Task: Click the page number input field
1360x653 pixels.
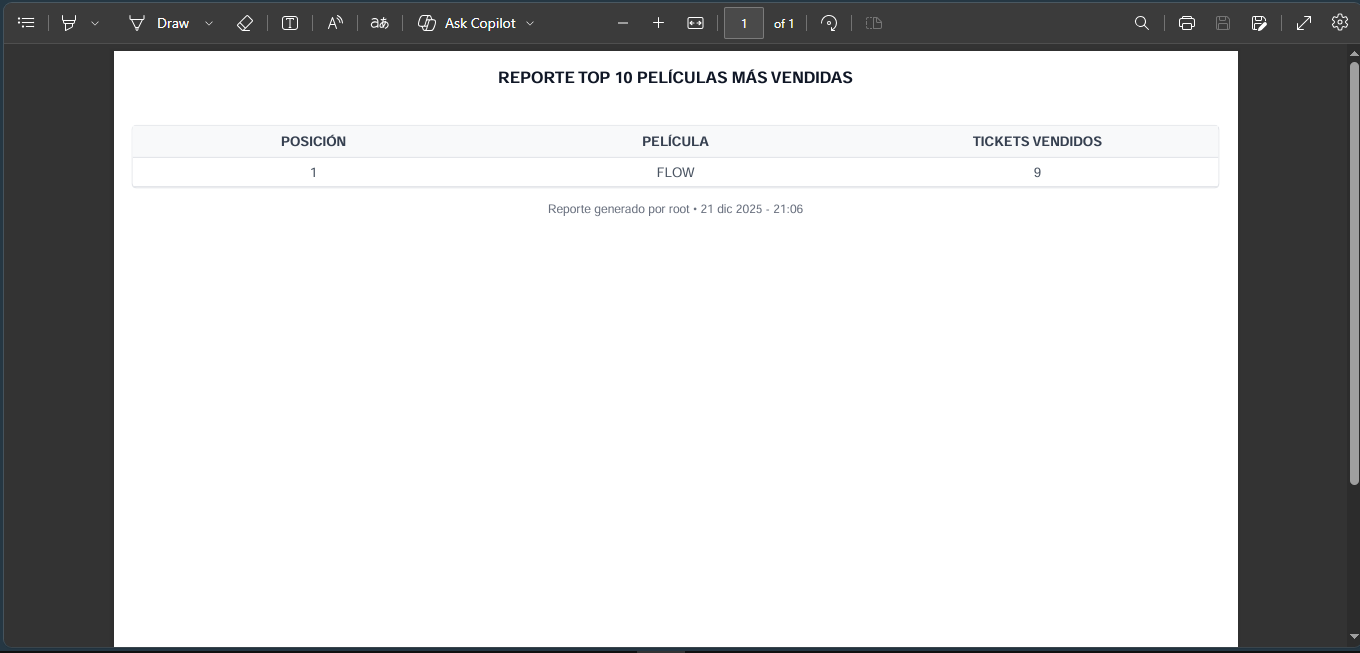Action: pyautogui.click(x=744, y=23)
